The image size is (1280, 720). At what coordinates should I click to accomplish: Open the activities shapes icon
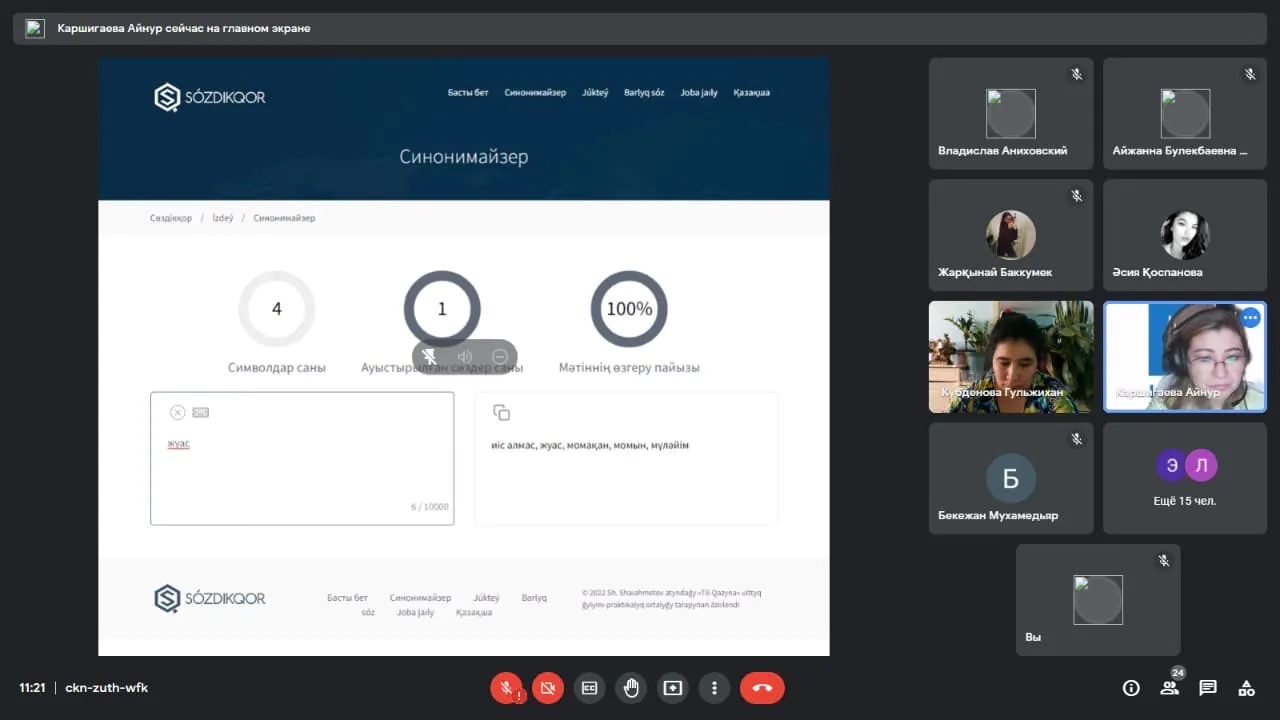click(1246, 688)
